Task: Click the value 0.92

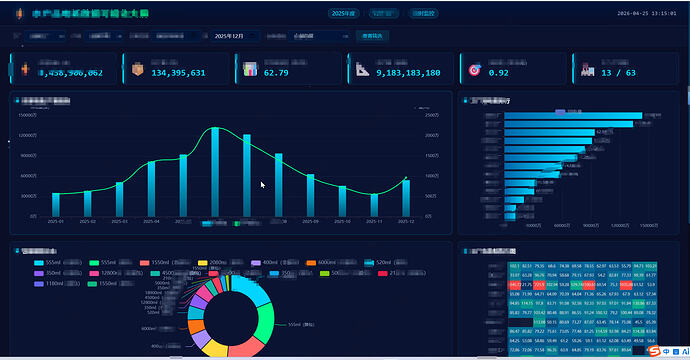Action: coord(499,73)
